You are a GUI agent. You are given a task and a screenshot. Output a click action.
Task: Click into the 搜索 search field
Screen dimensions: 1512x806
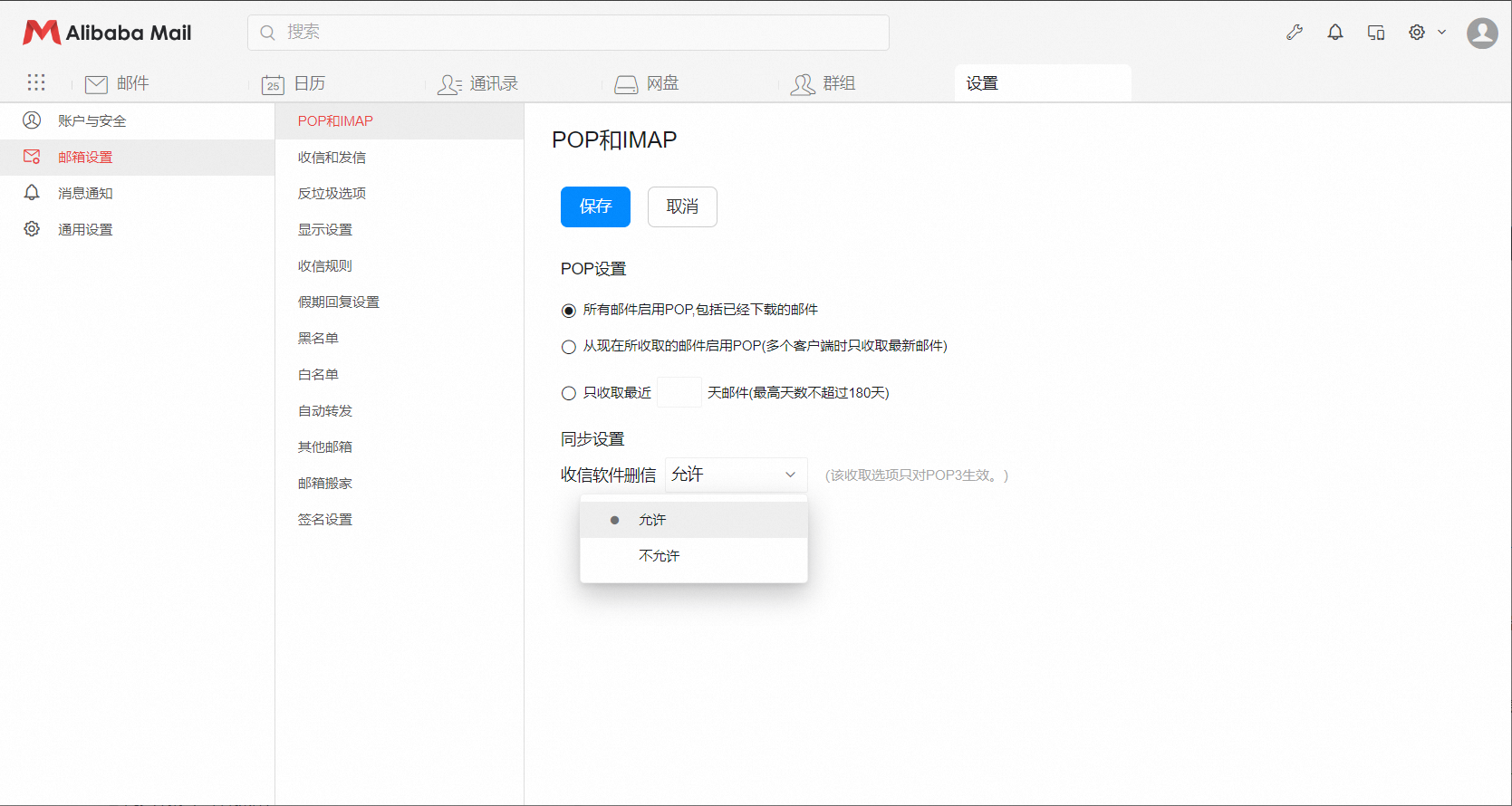pos(568,33)
